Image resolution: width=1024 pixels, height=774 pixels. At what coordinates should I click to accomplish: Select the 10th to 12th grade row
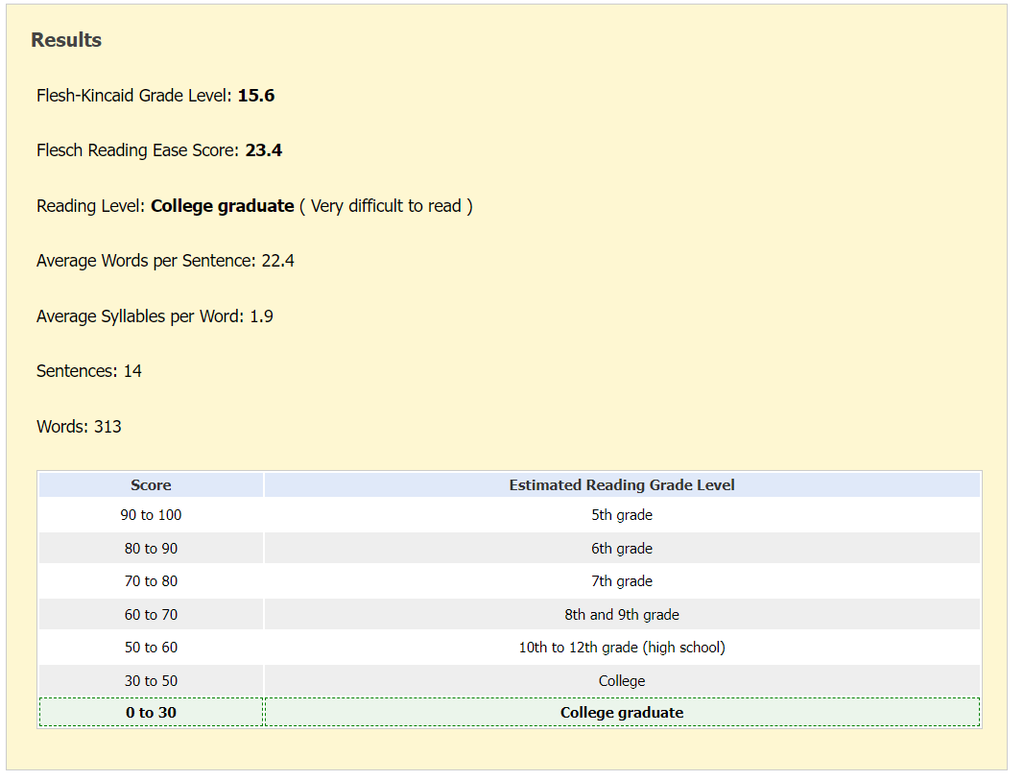point(621,647)
